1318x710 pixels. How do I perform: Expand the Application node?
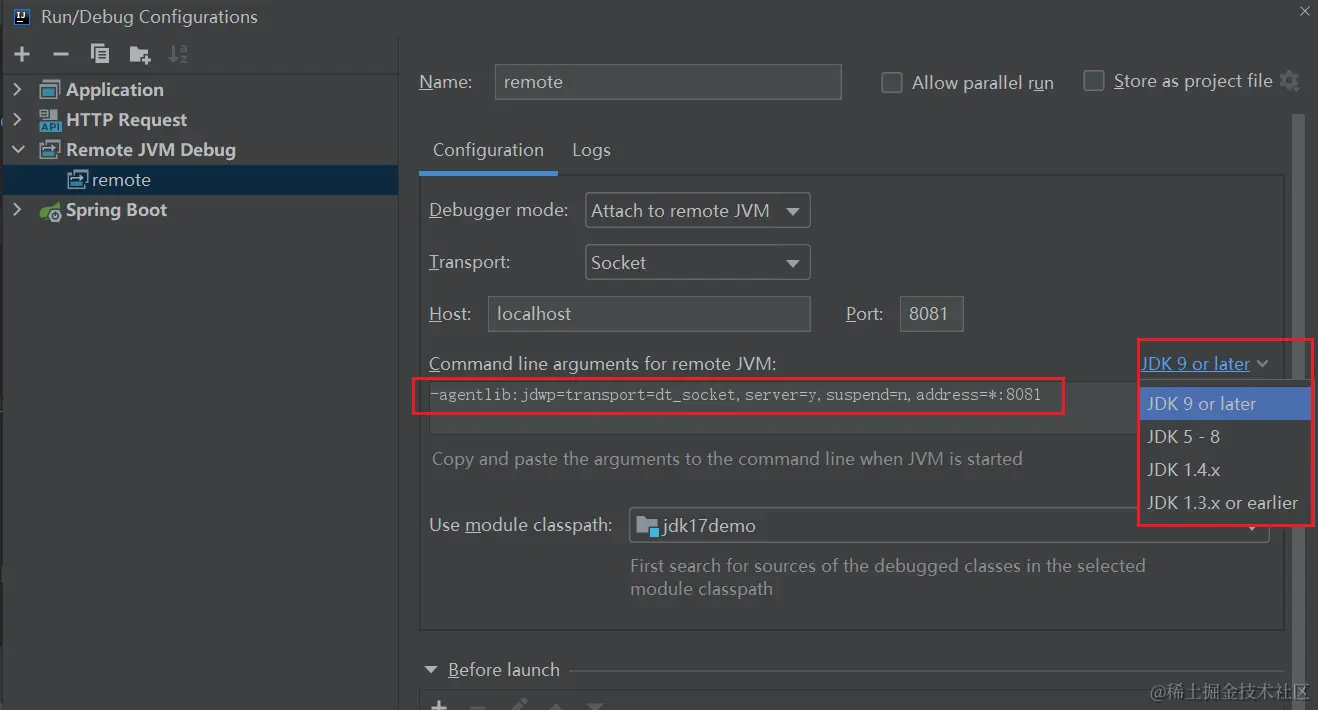(17, 90)
